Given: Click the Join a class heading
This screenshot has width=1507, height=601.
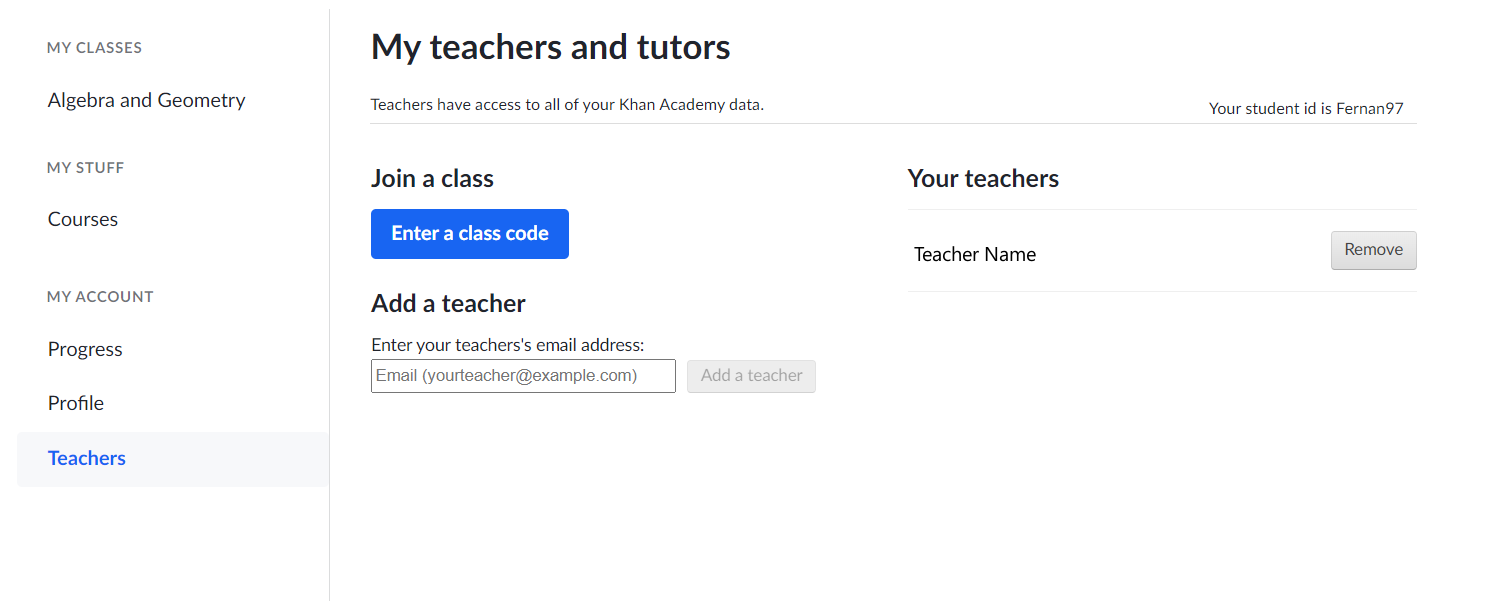Looking at the screenshot, I should tap(433, 179).
